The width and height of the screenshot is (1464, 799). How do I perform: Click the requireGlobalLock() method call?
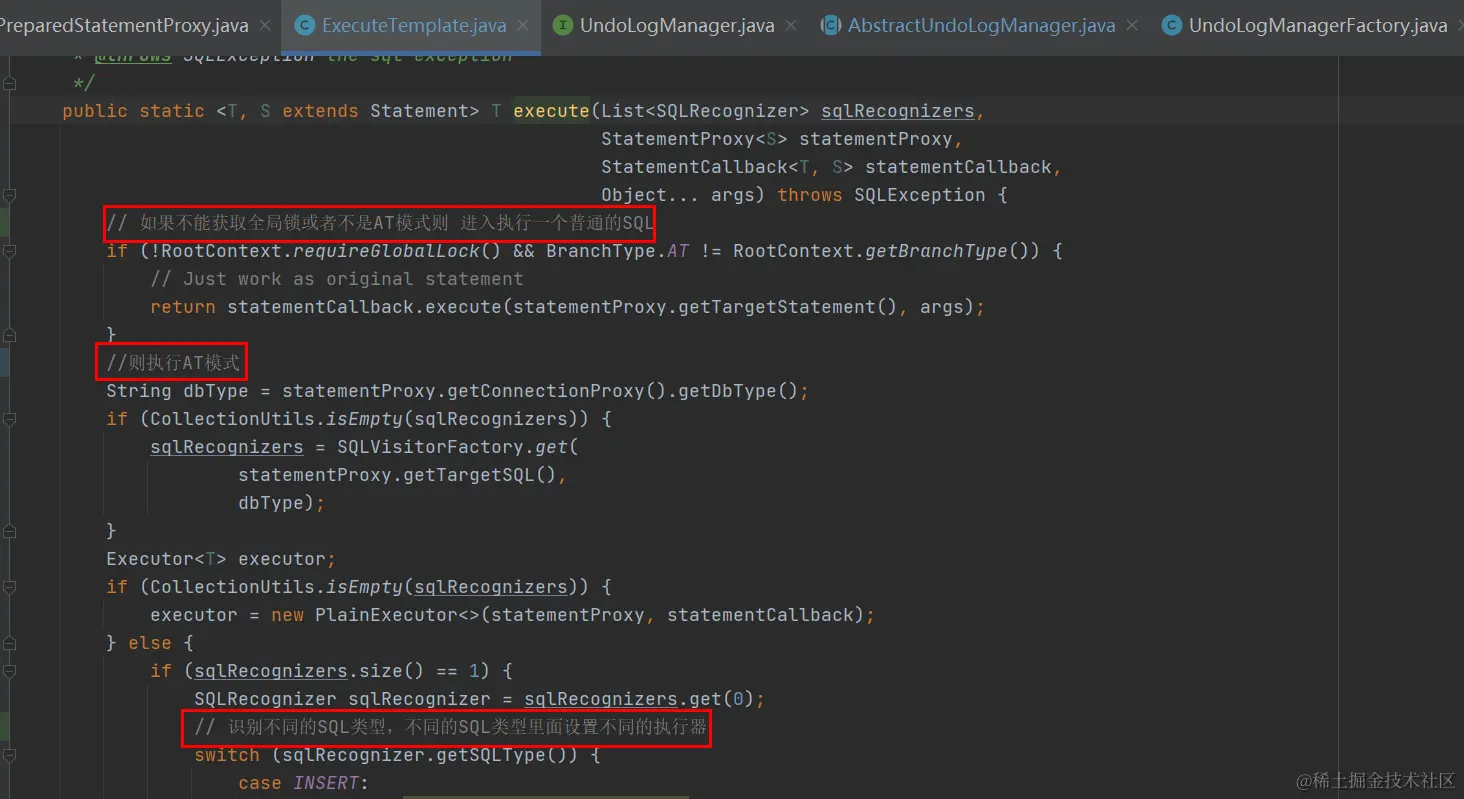point(397,251)
